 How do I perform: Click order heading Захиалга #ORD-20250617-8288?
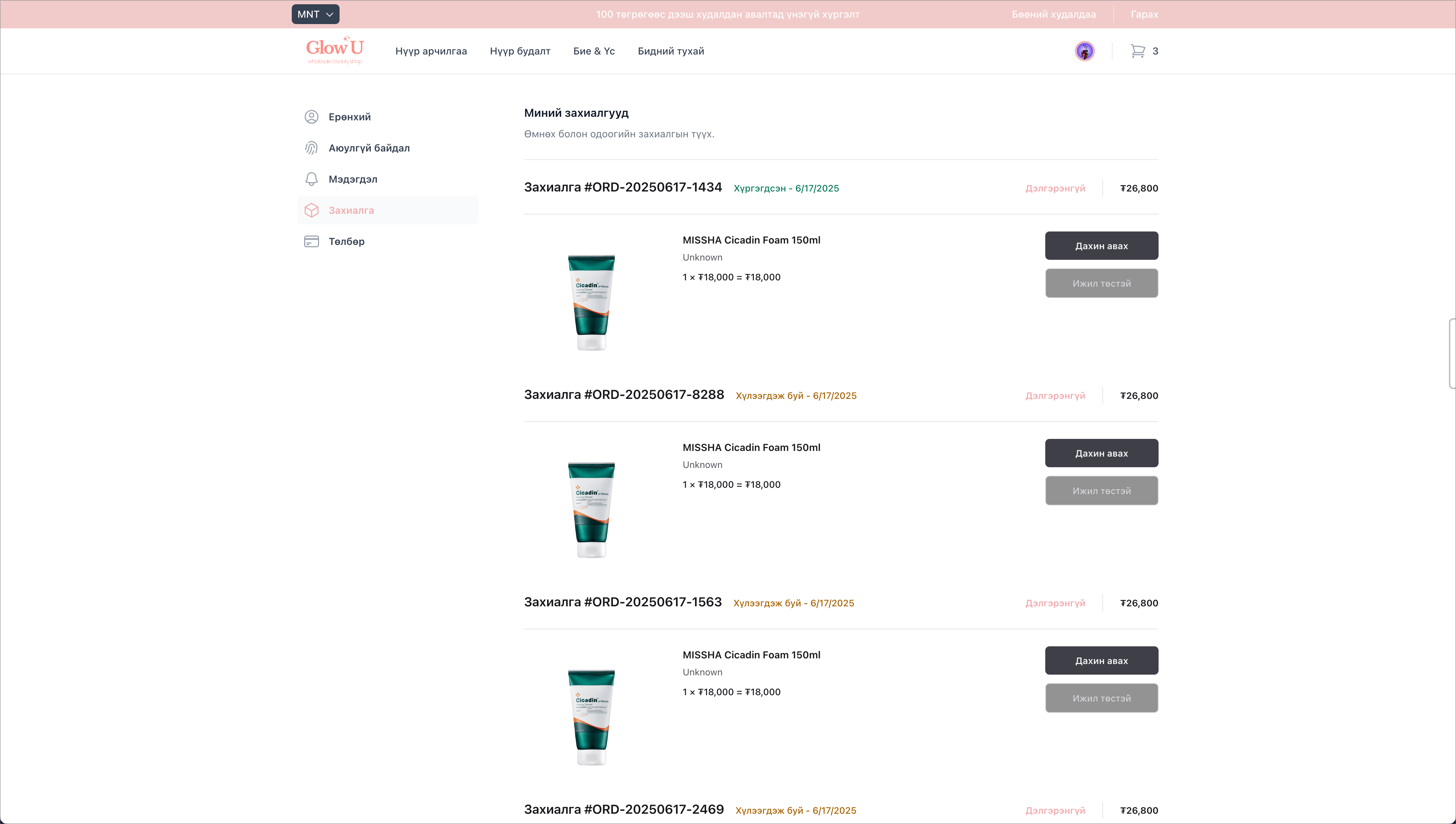coord(624,394)
